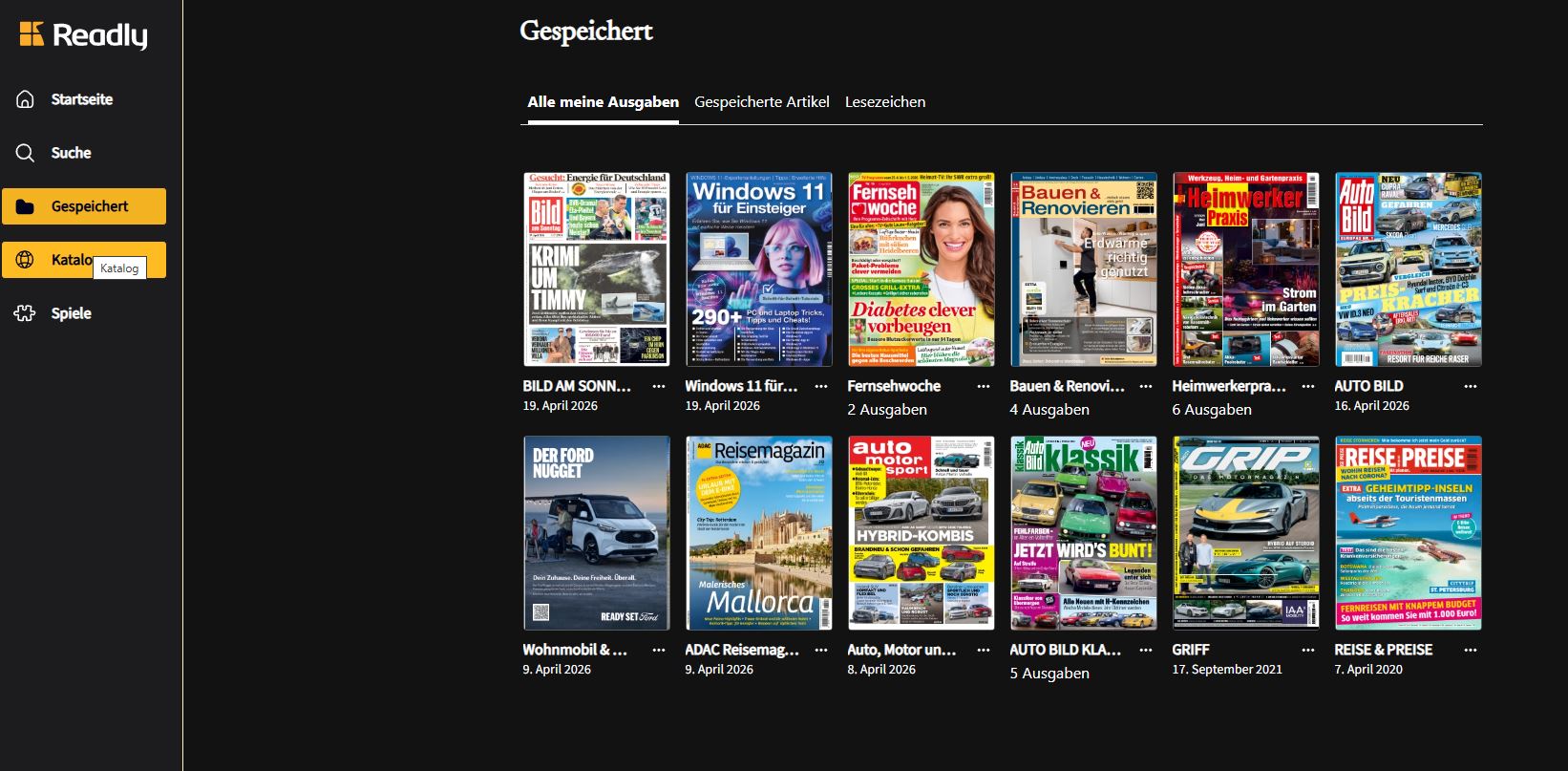The height and width of the screenshot is (771, 1568).
Task: Open the Windows 11 für Einsteiger cover
Action: click(x=759, y=269)
